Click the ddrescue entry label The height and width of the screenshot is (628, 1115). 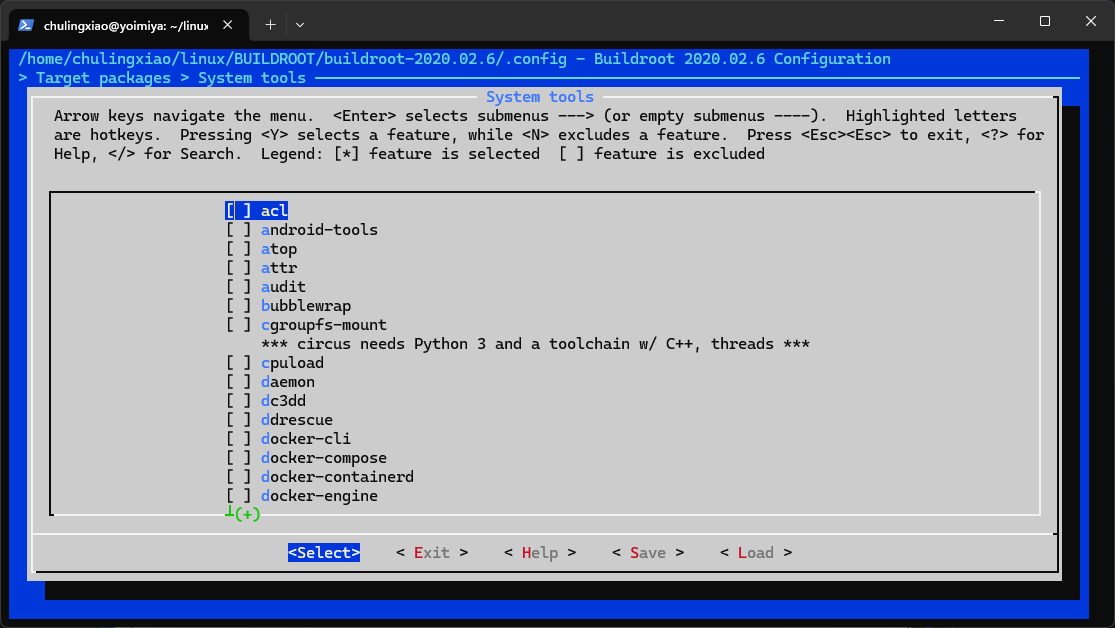[297, 420]
